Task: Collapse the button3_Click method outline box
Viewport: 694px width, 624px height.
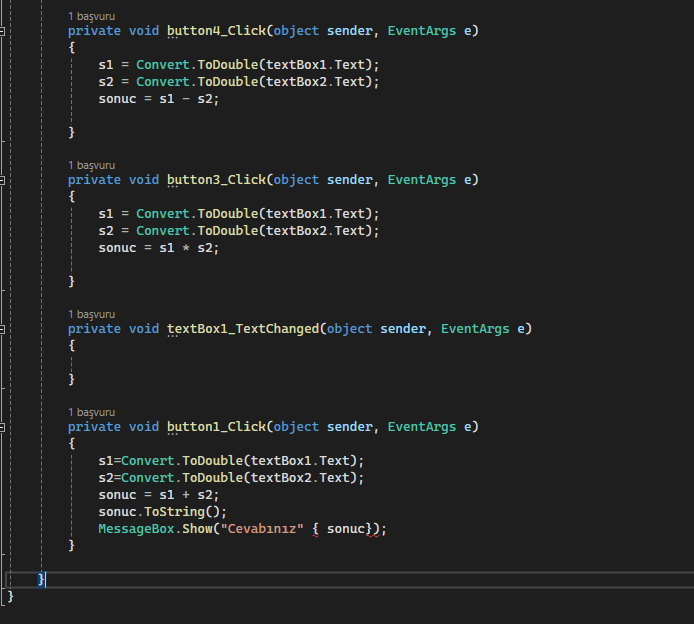Action: (2, 180)
